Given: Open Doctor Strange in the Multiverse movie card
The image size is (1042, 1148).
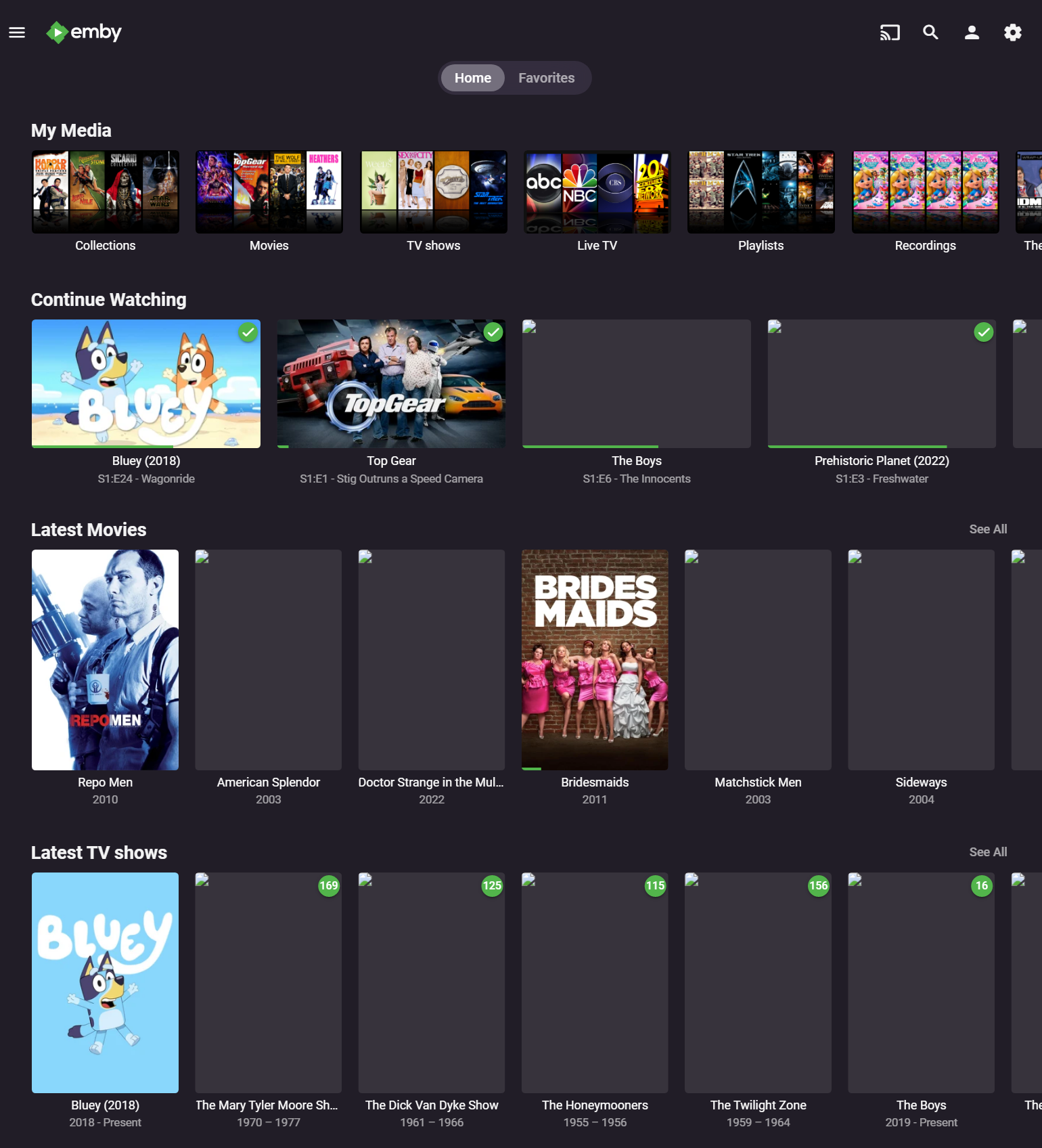Looking at the screenshot, I should coord(432,660).
